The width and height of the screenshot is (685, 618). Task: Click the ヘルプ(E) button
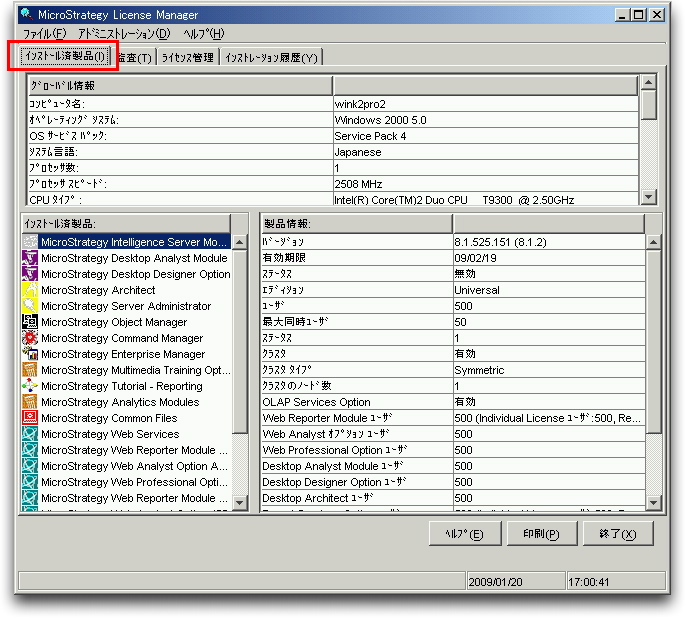point(465,534)
